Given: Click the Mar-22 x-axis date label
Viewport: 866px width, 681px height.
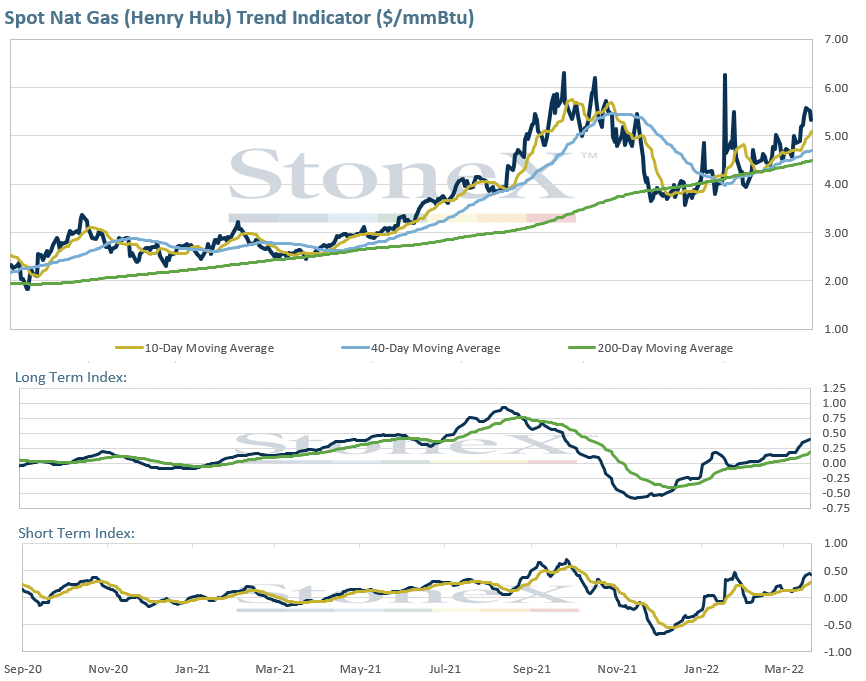Looking at the screenshot, I should click(x=784, y=669).
